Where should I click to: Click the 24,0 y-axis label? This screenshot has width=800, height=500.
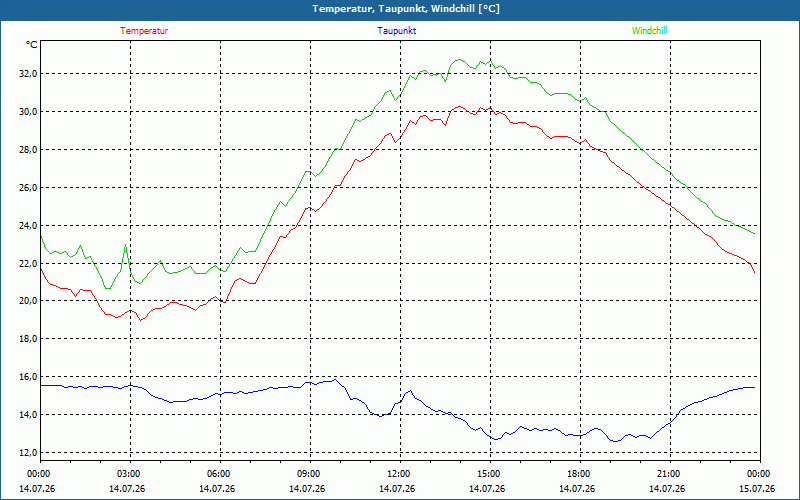(x=28, y=226)
